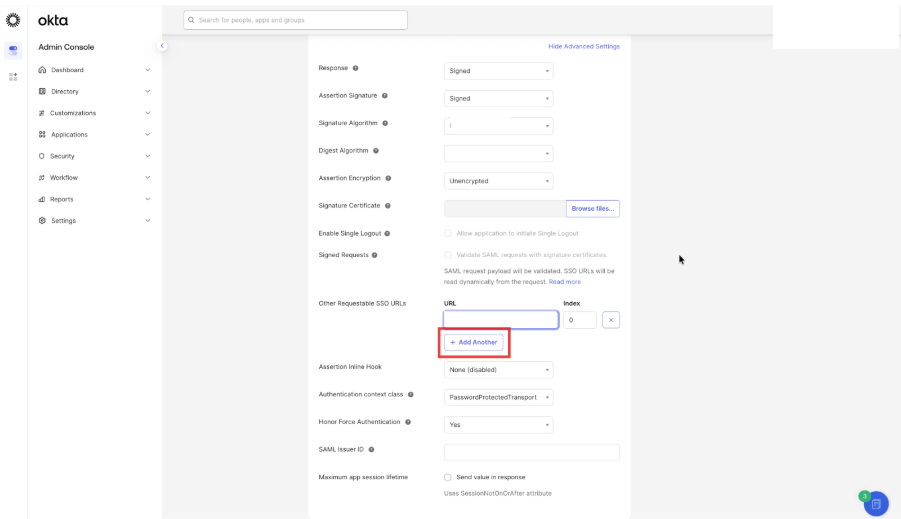The height and width of the screenshot is (519, 901).
Task: Open help tooltip next to Assertion Signature
Action: (x=385, y=96)
